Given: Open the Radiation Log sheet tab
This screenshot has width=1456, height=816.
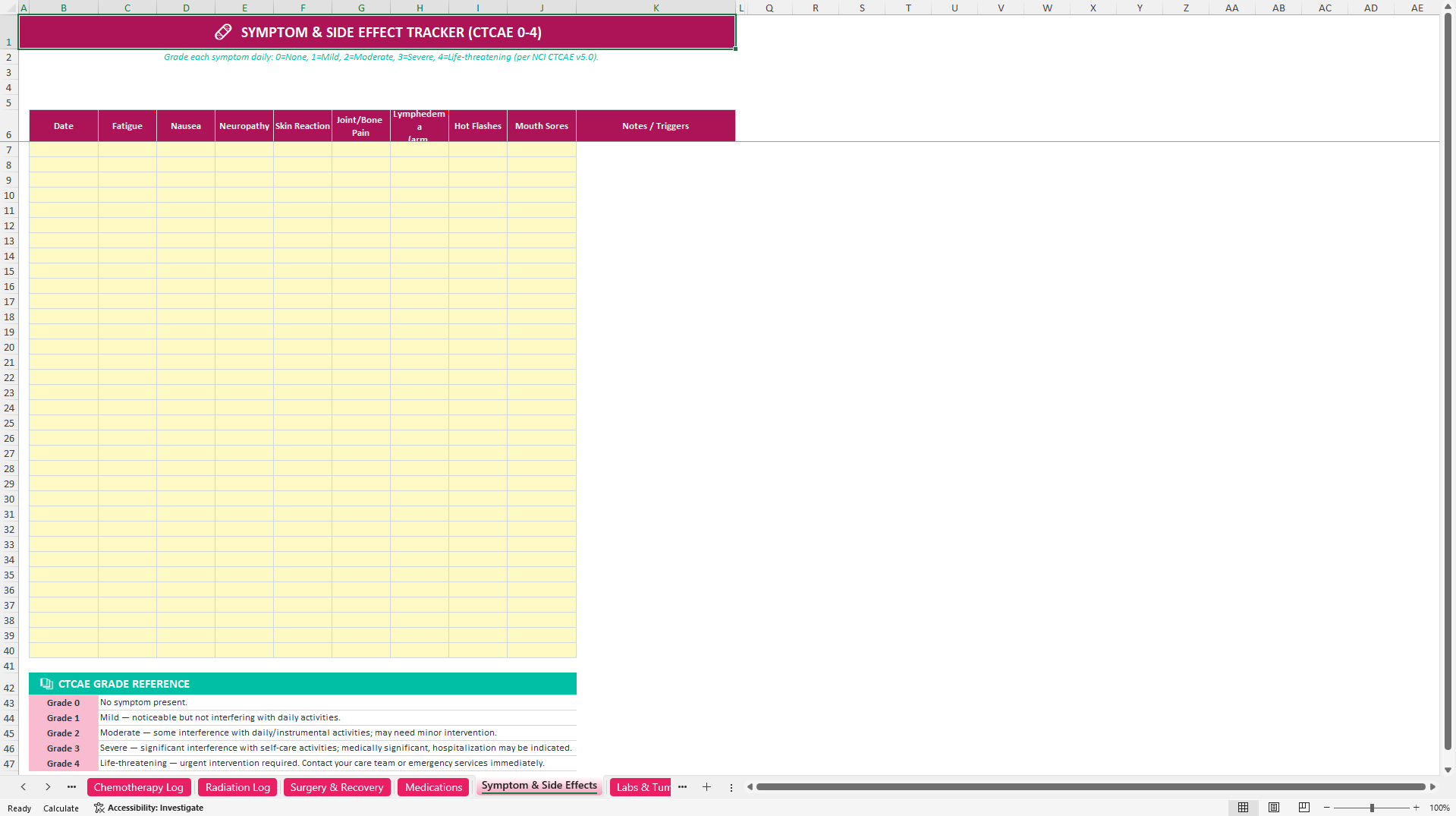Looking at the screenshot, I should pos(237,787).
